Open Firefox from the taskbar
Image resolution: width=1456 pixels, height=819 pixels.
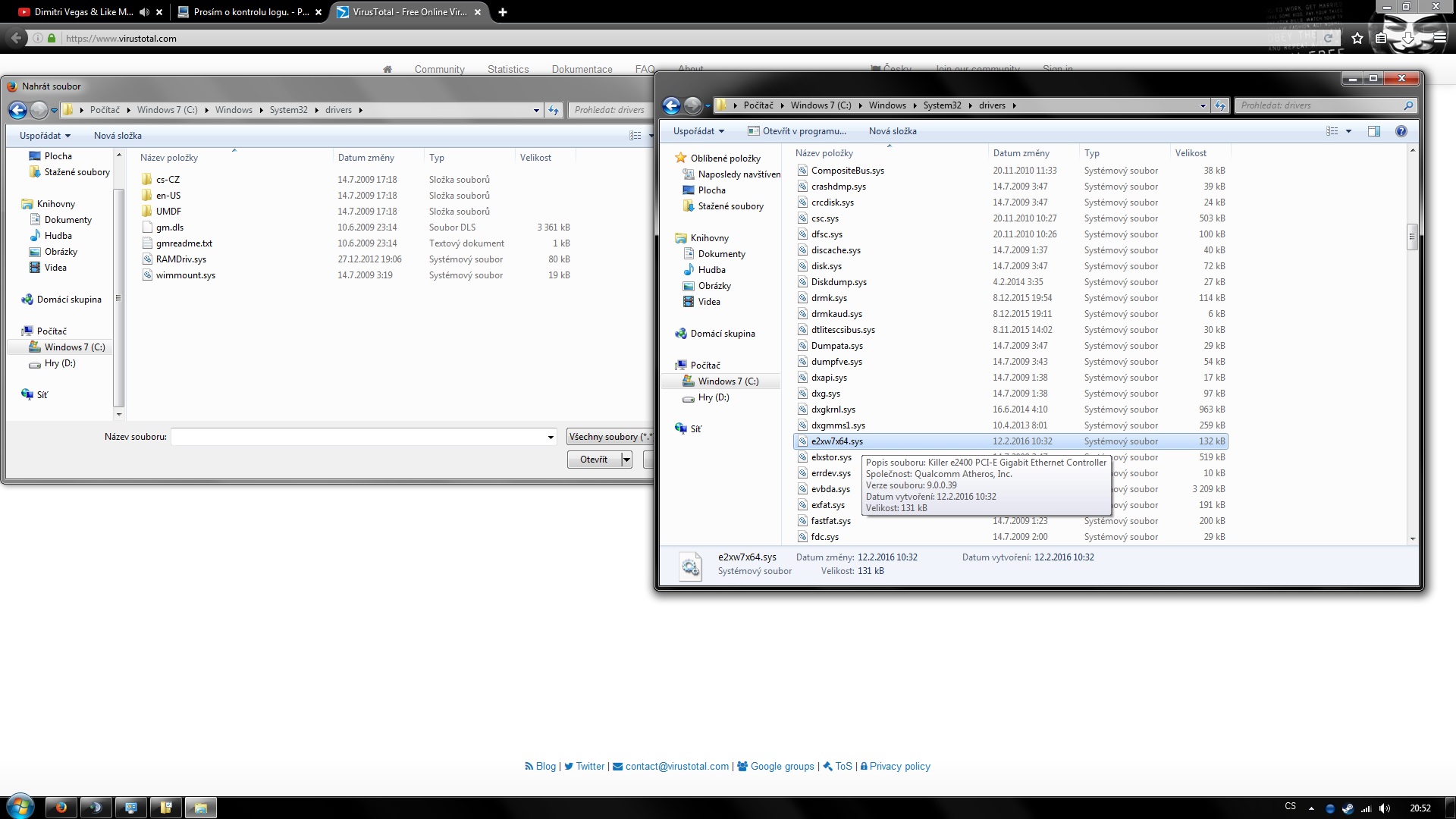61,808
